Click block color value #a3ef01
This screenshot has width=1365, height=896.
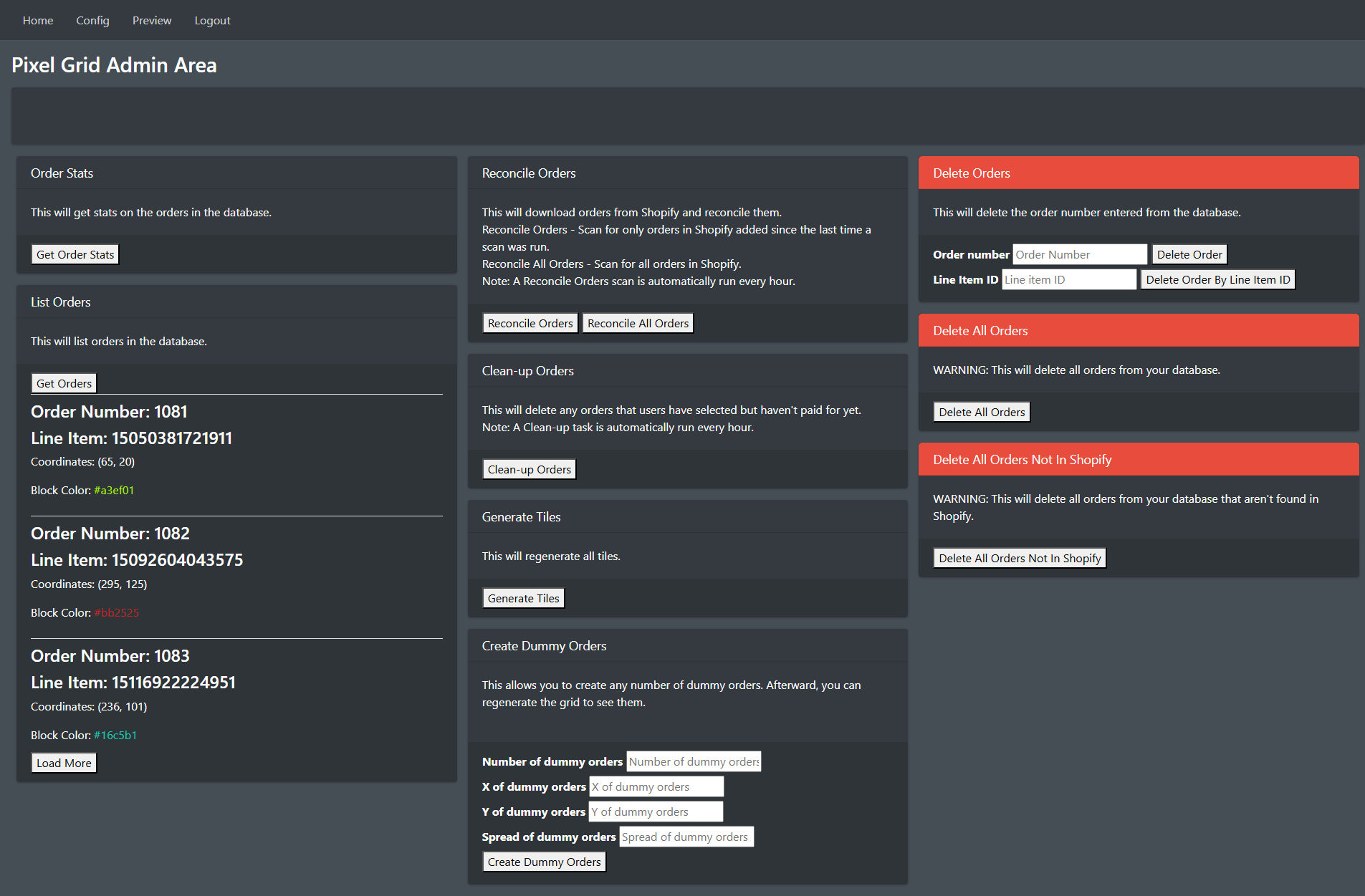point(114,490)
